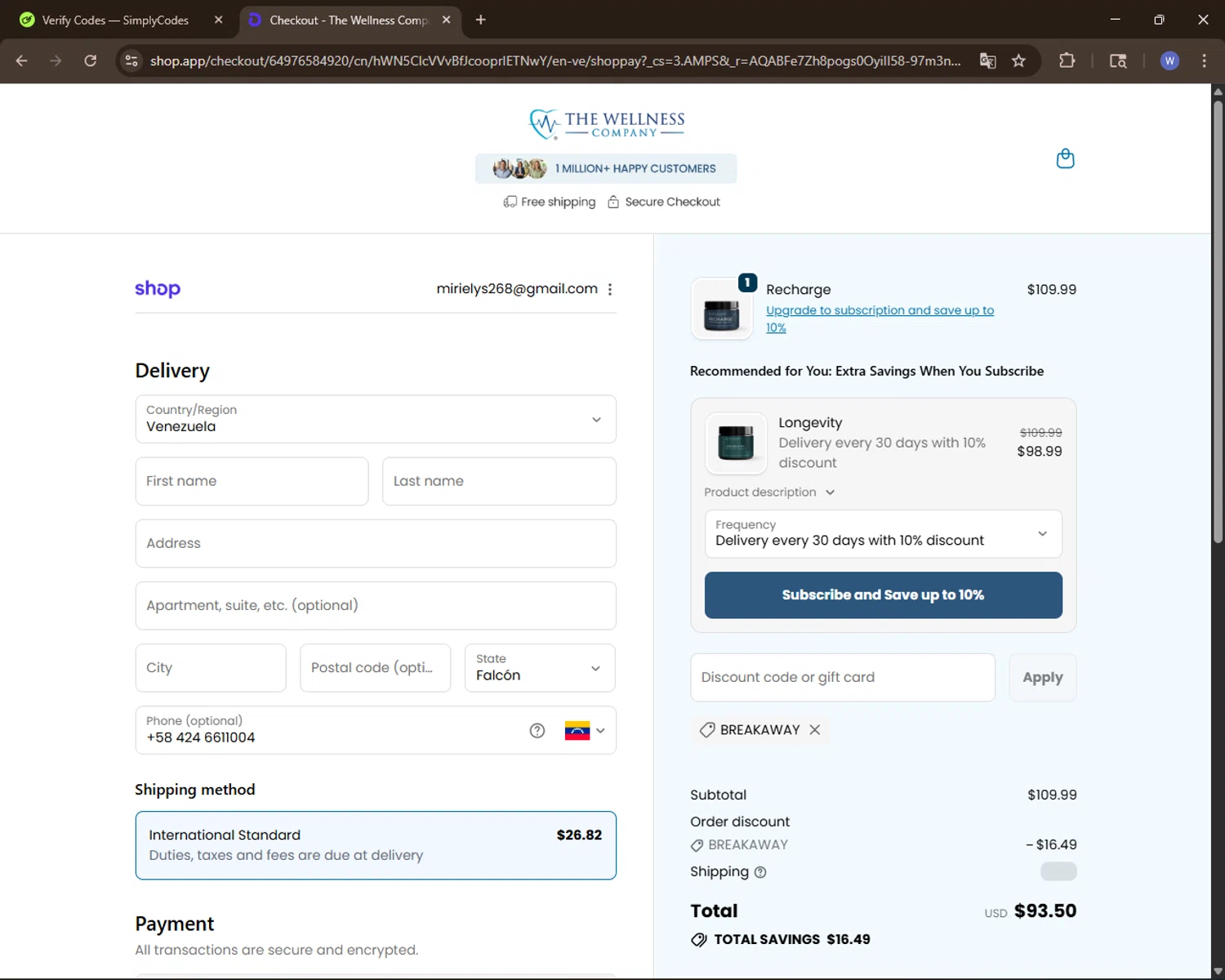The width and height of the screenshot is (1225, 980).
Task: Open the Chrome profile avatar
Action: [x=1169, y=60]
